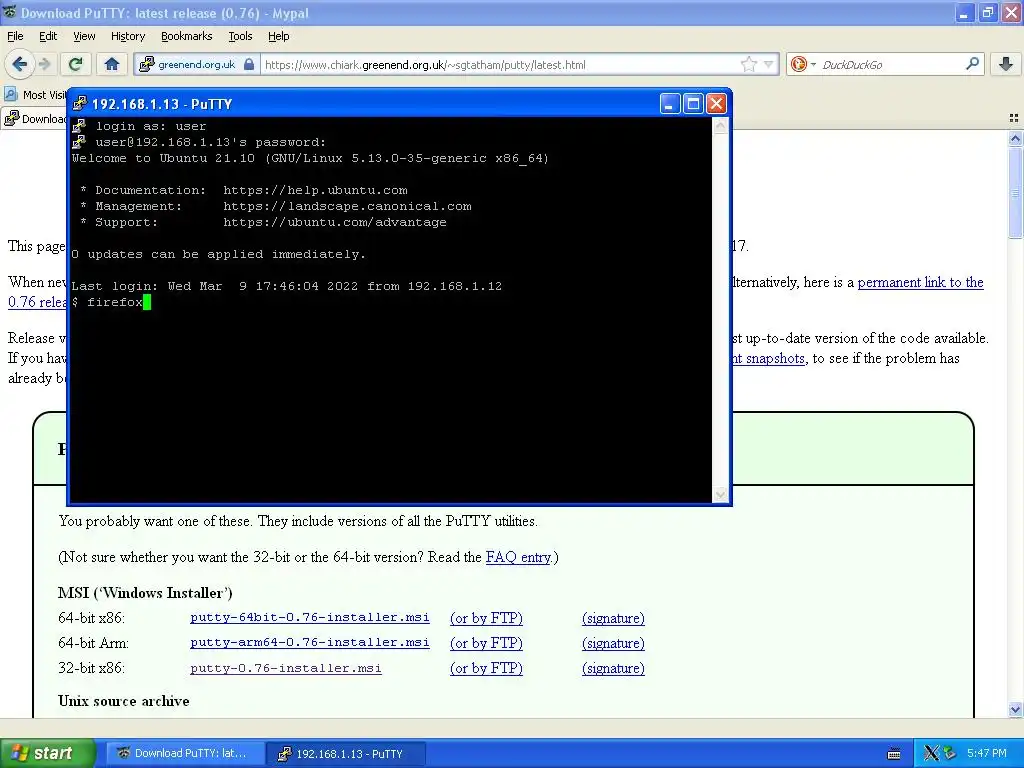Image resolution: width=1024 pixels, height=768 pixels.
Task: Open the permanent link to the release
Action: coord(920,282)
